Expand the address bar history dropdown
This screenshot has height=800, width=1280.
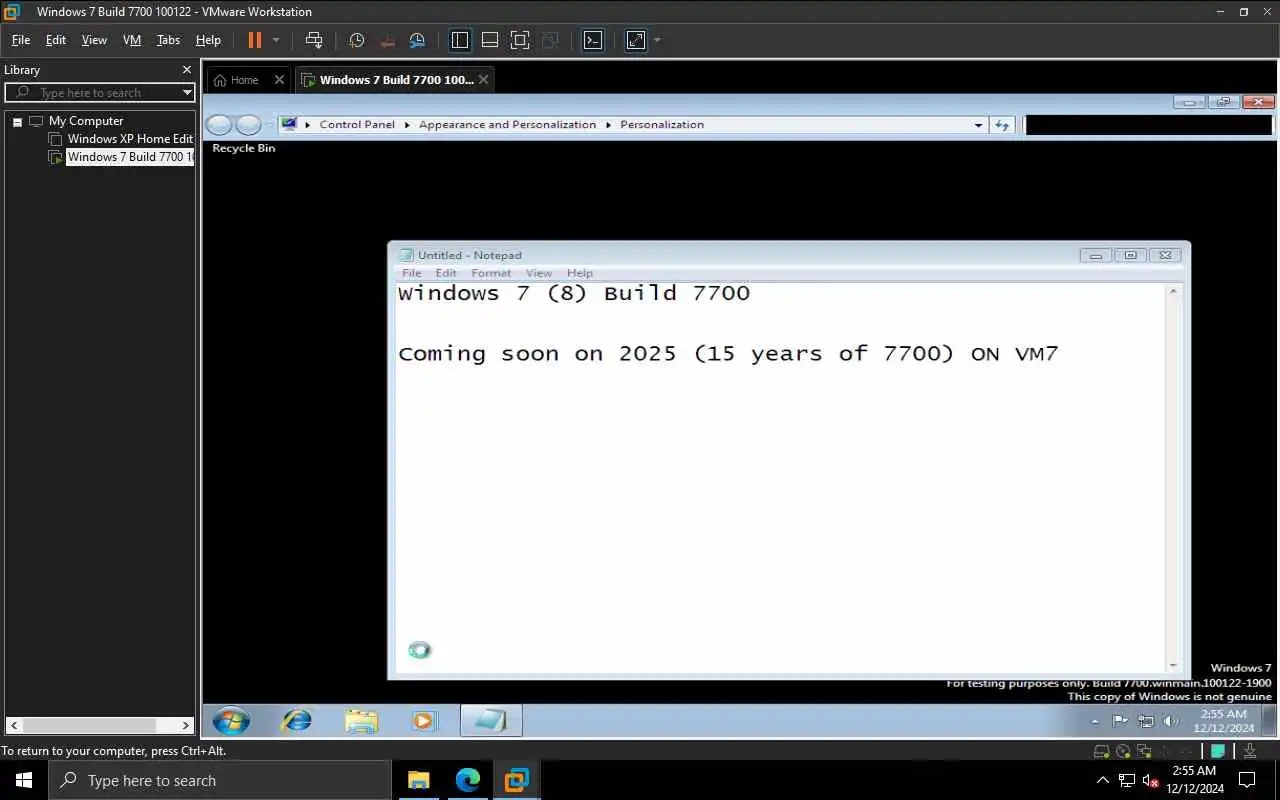click(978, 125)
